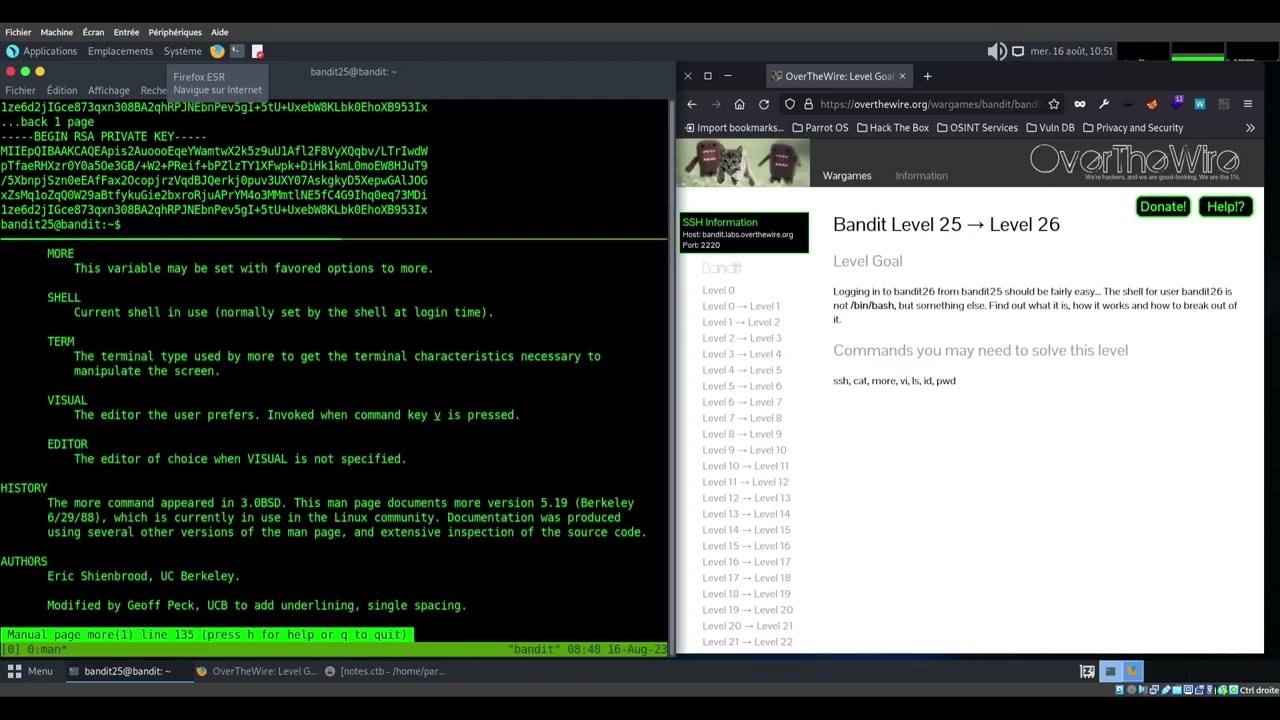Open the blue W extension icon
1280x720 pixels.
(x=1199, y=104)
